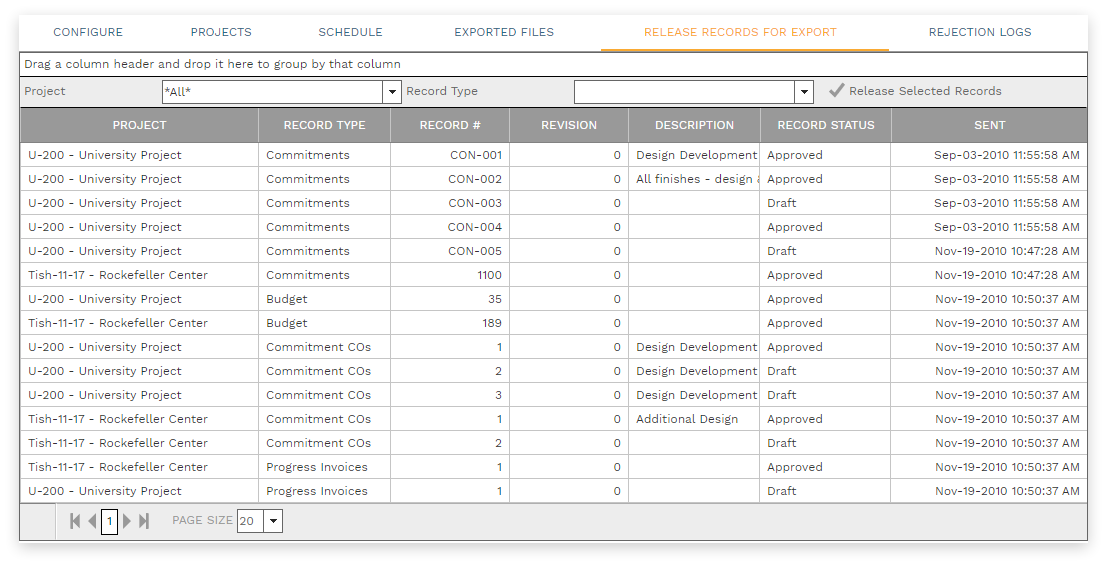1107x566 pixels.
Task: Click the Release Selected Records button
Action: (x=915, y=90)
